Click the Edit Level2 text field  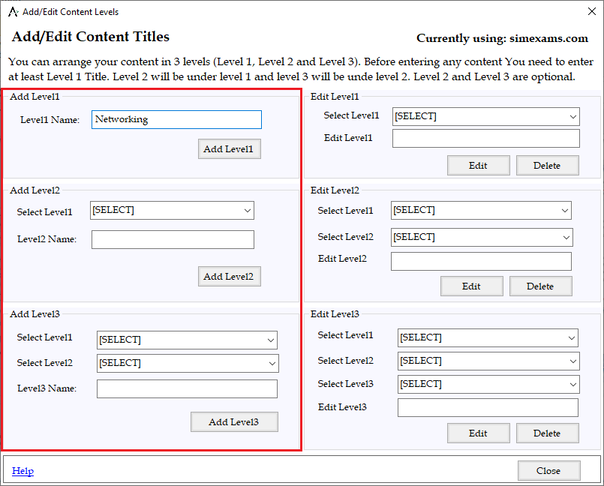(x=481, y=261)
